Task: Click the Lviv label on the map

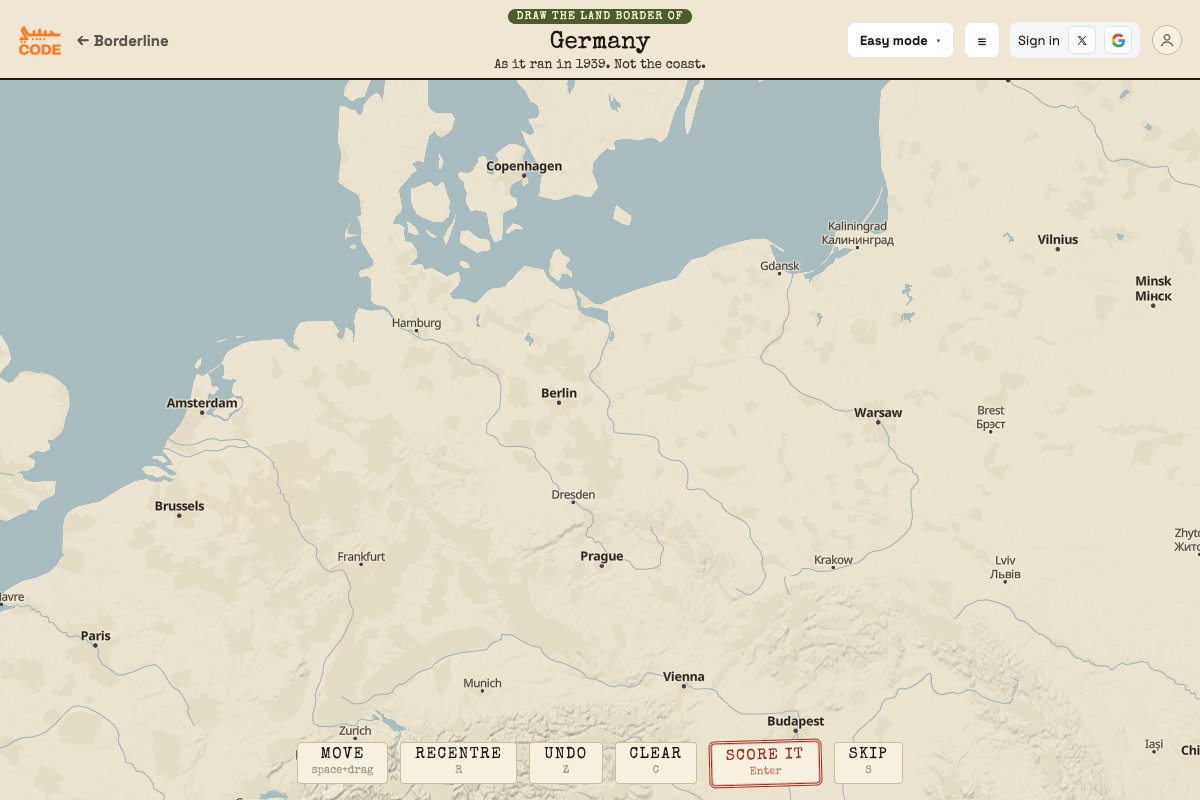Action: click(1005, 567)
